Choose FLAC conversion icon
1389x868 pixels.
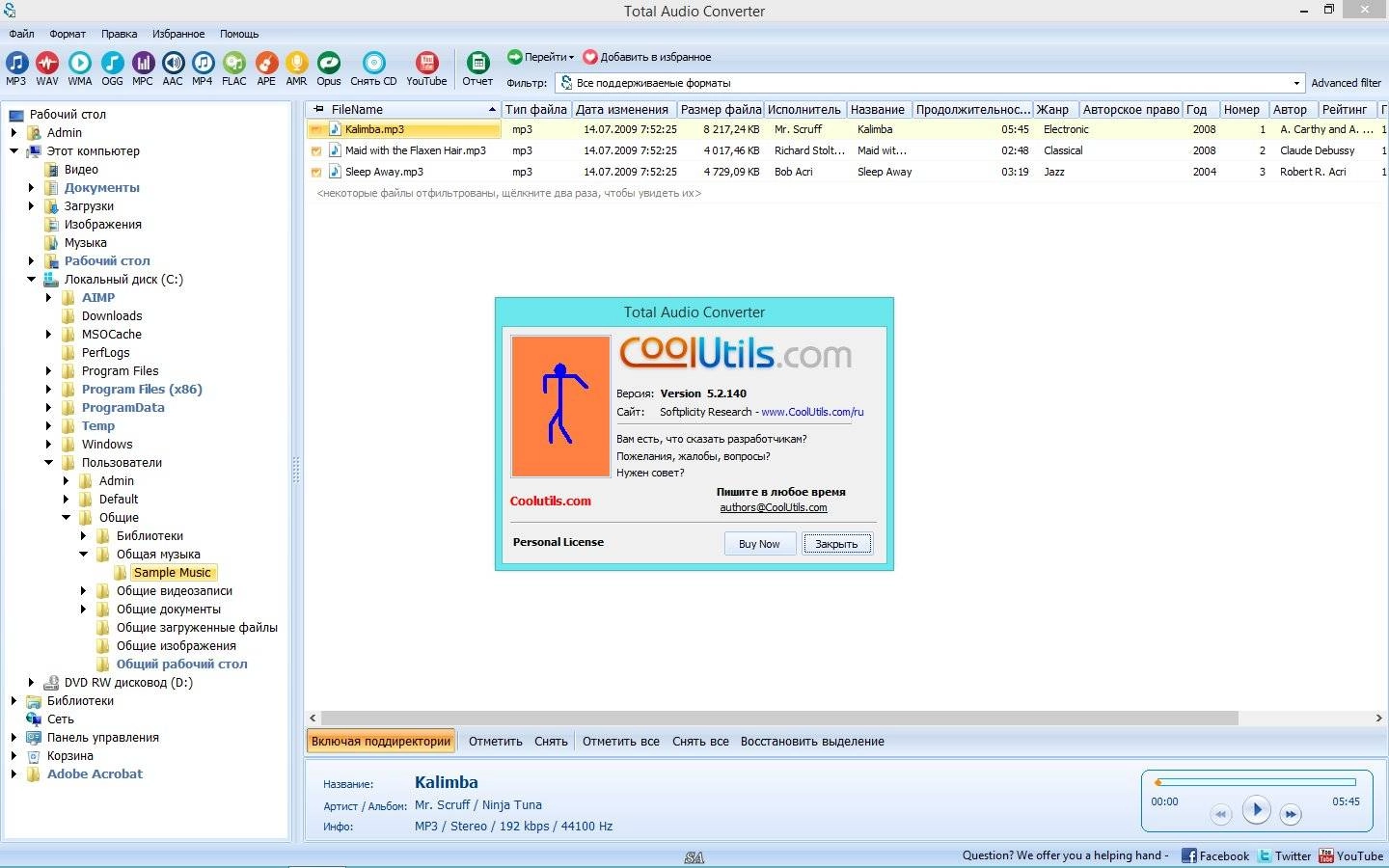pyautogui.click(x=234, y=68)
